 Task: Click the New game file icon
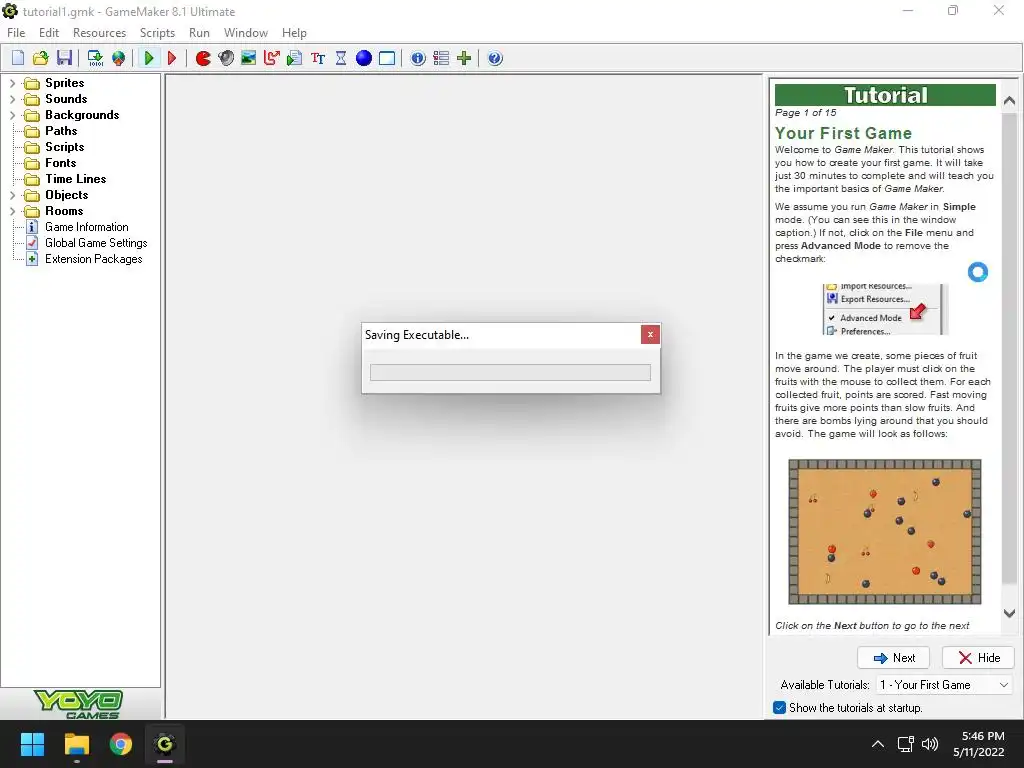click(18, 58)
